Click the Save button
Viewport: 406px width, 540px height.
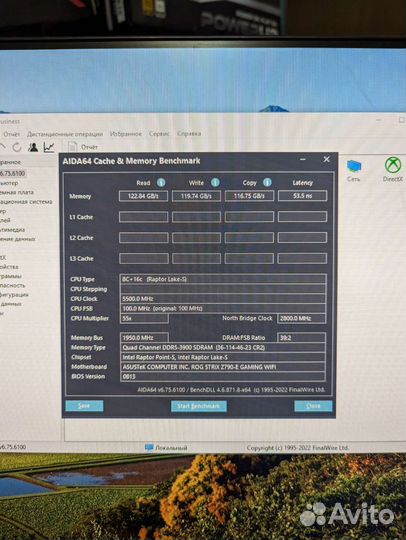click(84, 406)
